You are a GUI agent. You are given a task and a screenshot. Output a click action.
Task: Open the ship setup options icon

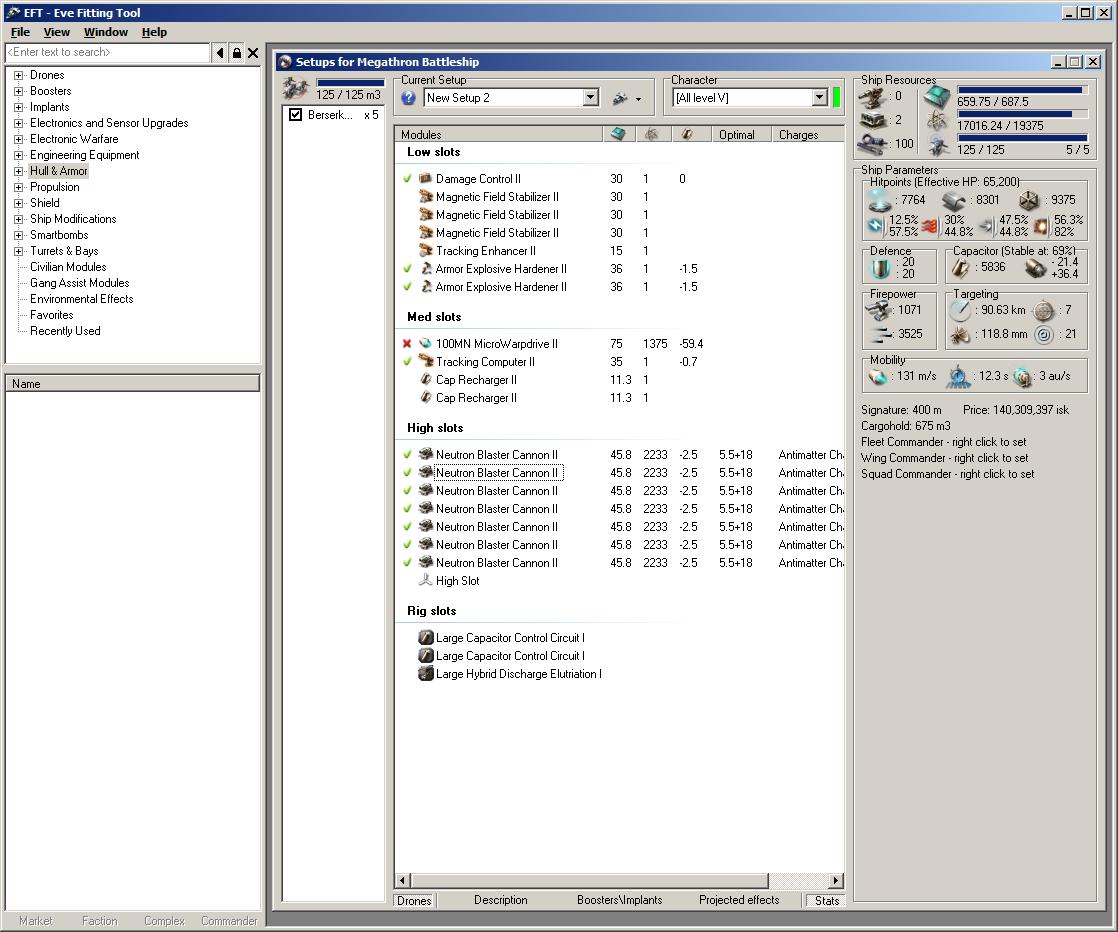coord(620,98)
